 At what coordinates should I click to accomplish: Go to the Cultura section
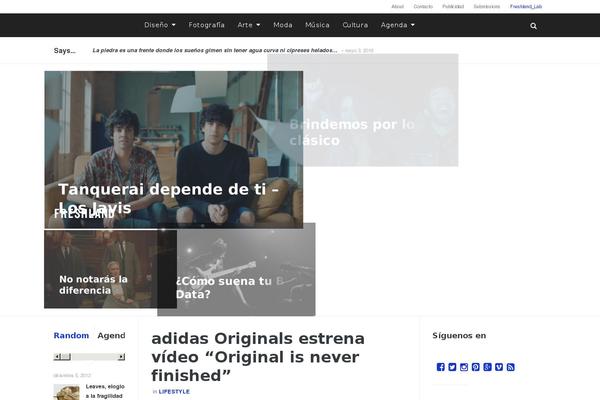click(355, 25)
